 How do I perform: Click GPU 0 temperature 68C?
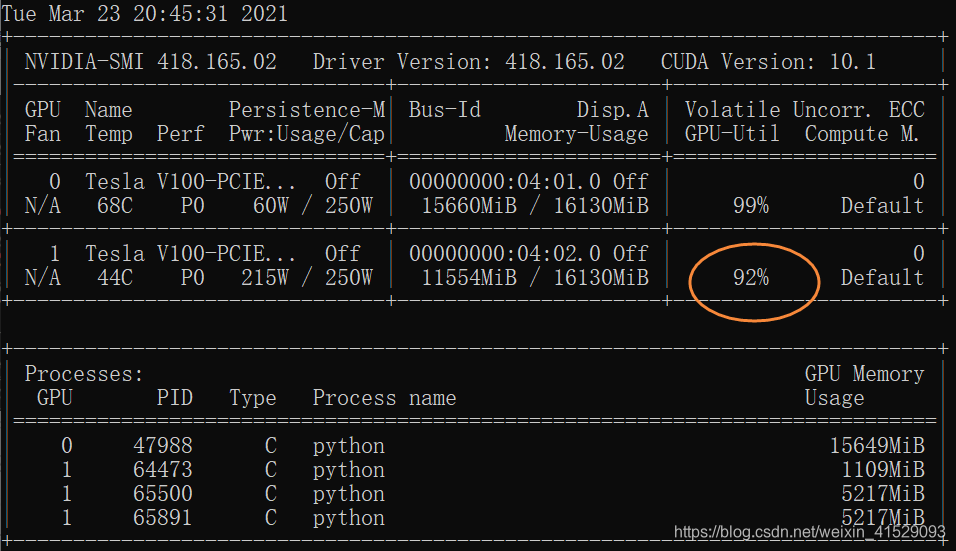click(115, 206)
